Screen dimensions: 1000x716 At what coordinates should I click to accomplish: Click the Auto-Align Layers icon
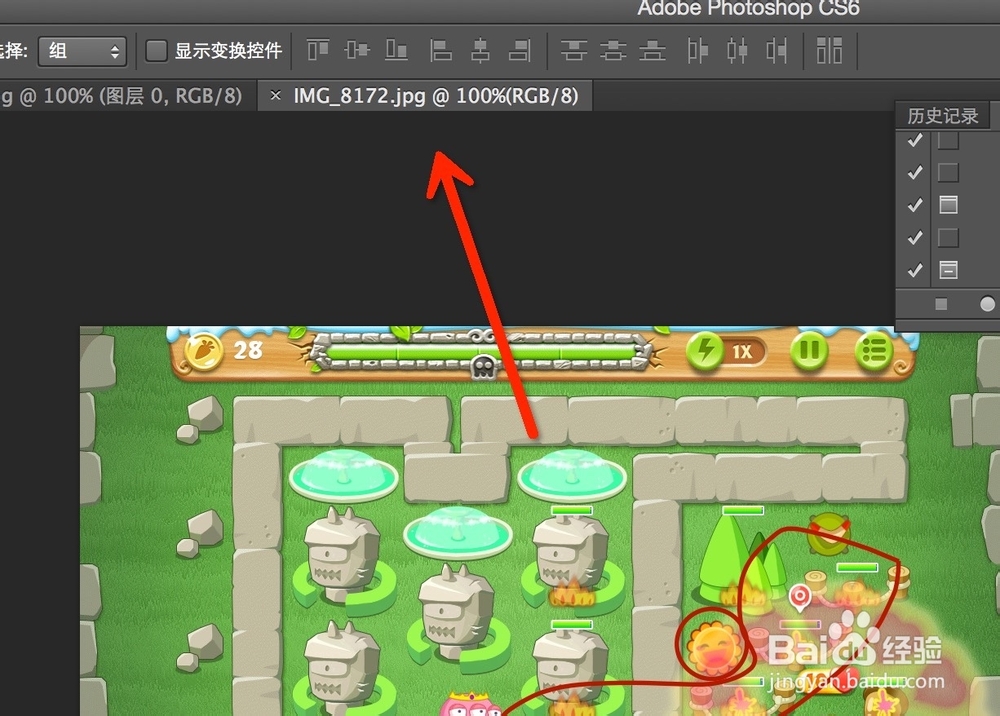829,50
